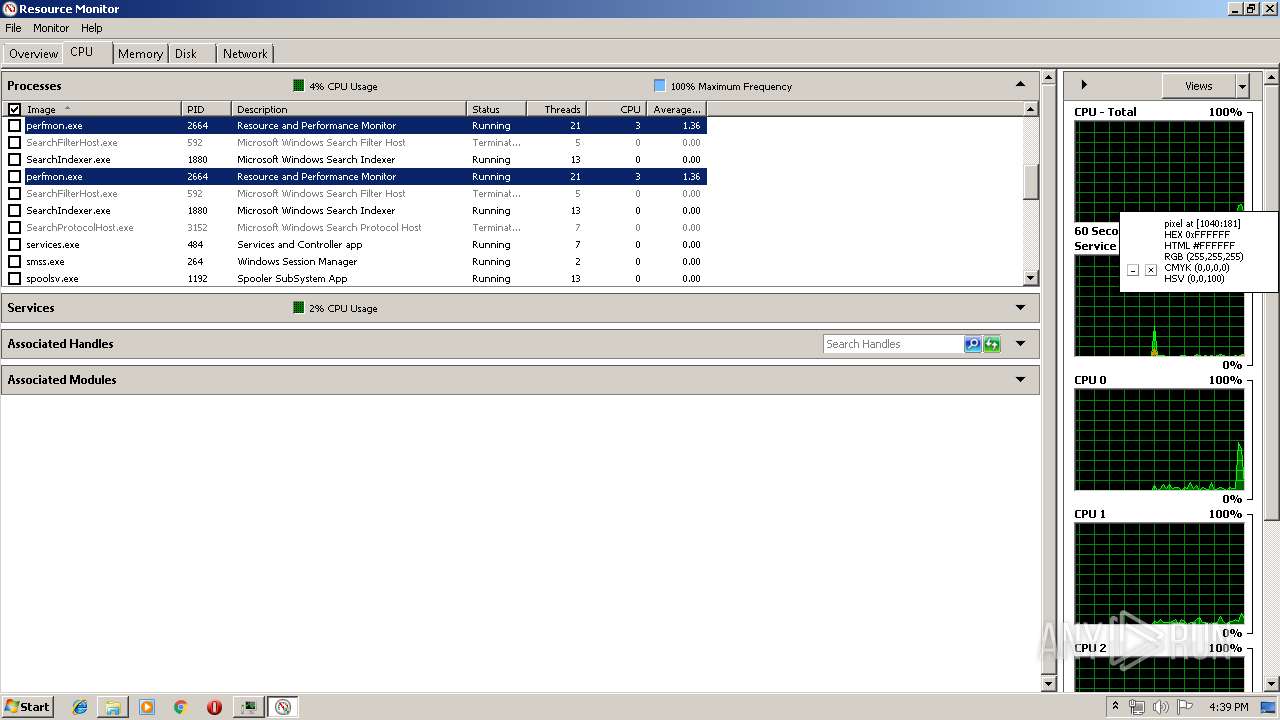Open Opera browser from the taskbar
The width and height of the screenshot is (1280, 720).
coord(214,707)
